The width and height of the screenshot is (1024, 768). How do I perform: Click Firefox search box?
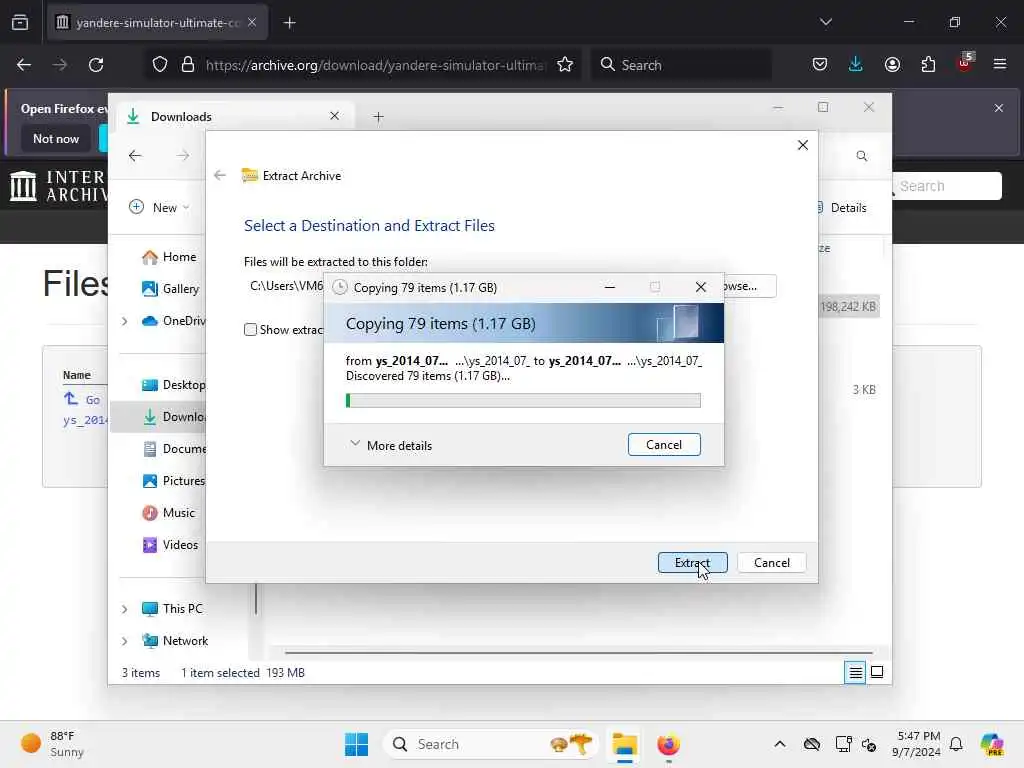(682, 65)
